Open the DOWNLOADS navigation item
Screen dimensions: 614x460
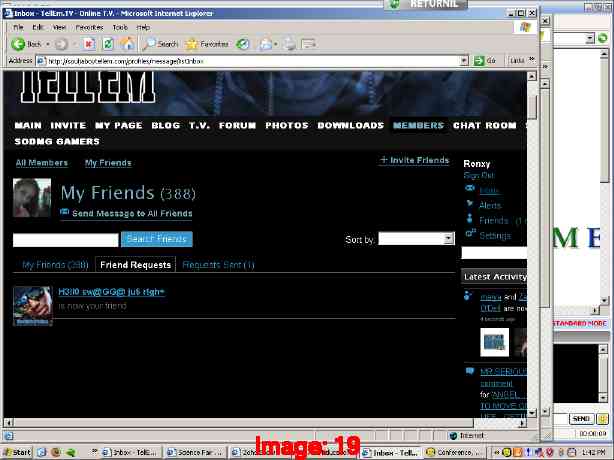[x=350, y=125]
